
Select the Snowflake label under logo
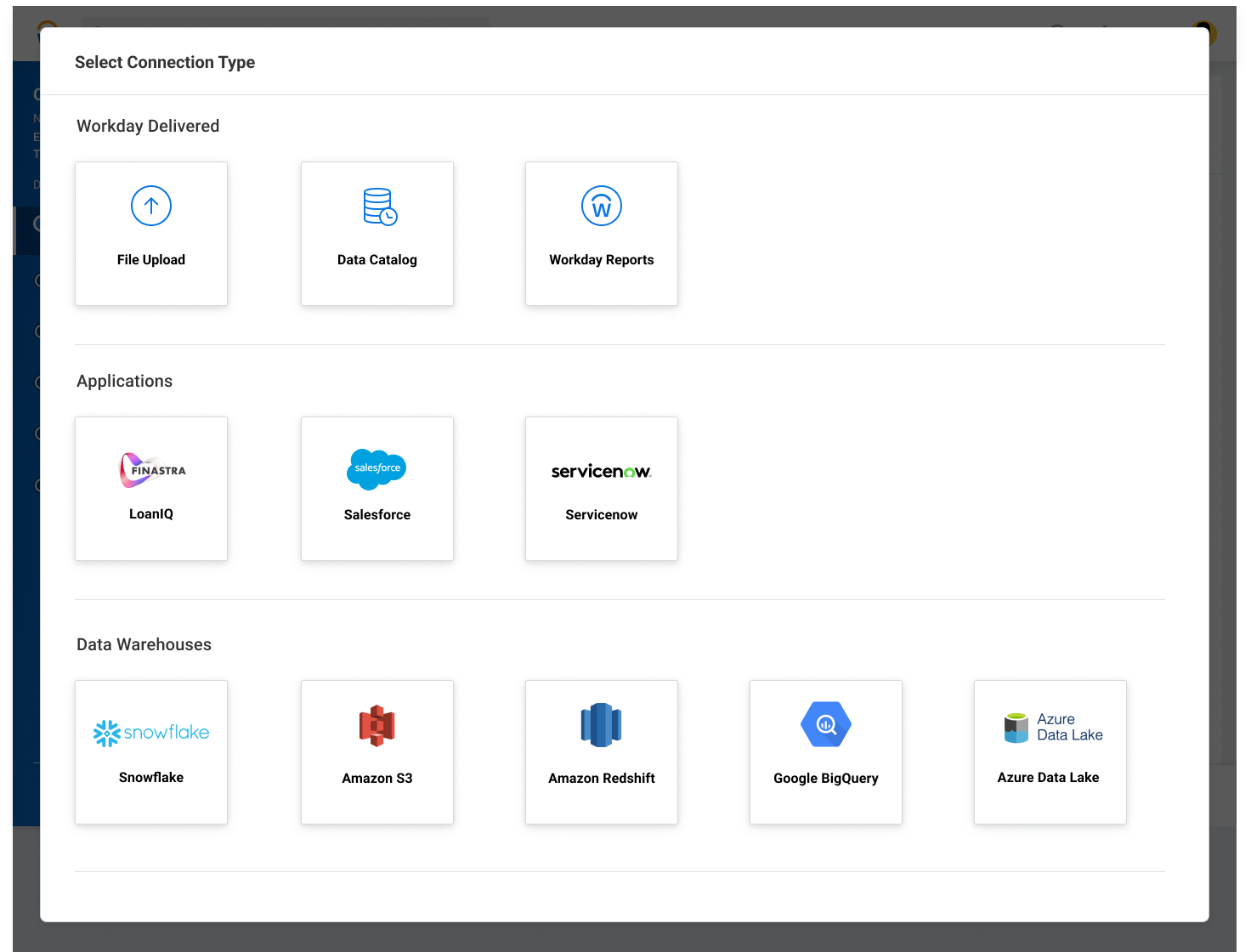click(x=151, y=778)
